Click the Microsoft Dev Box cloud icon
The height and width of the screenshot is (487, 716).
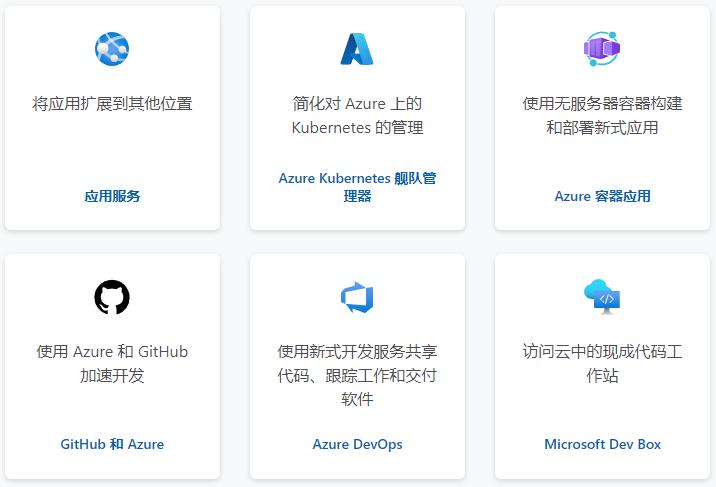point(602,297)
